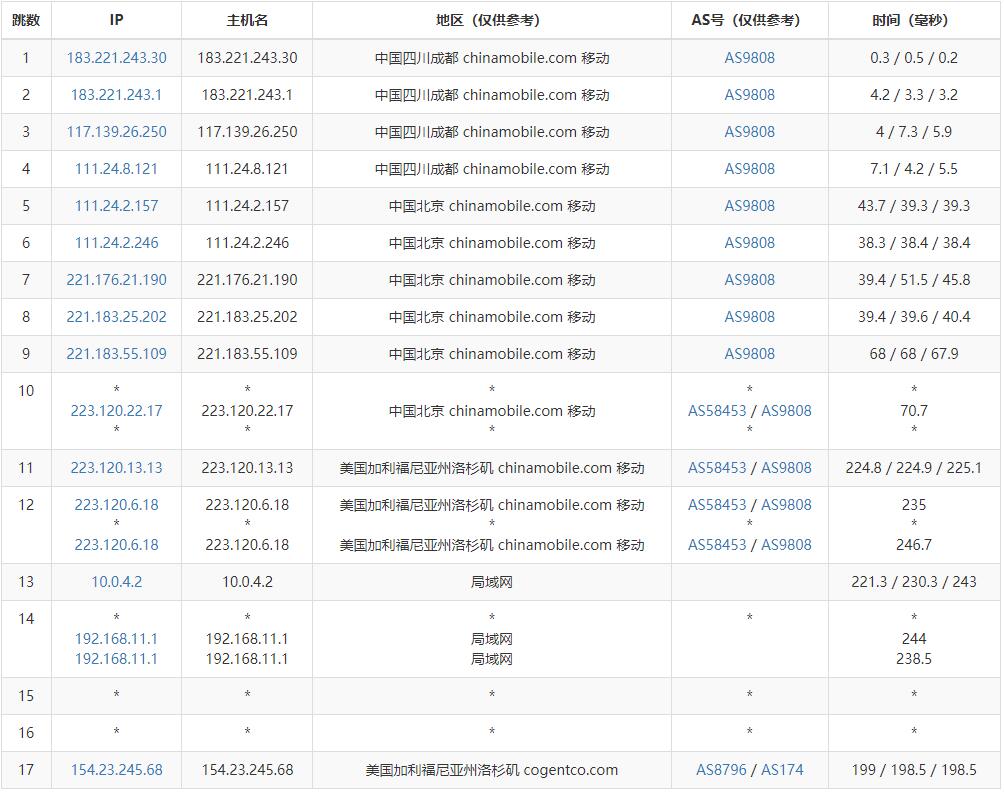Select hop number 16 cell

[26, 733]
